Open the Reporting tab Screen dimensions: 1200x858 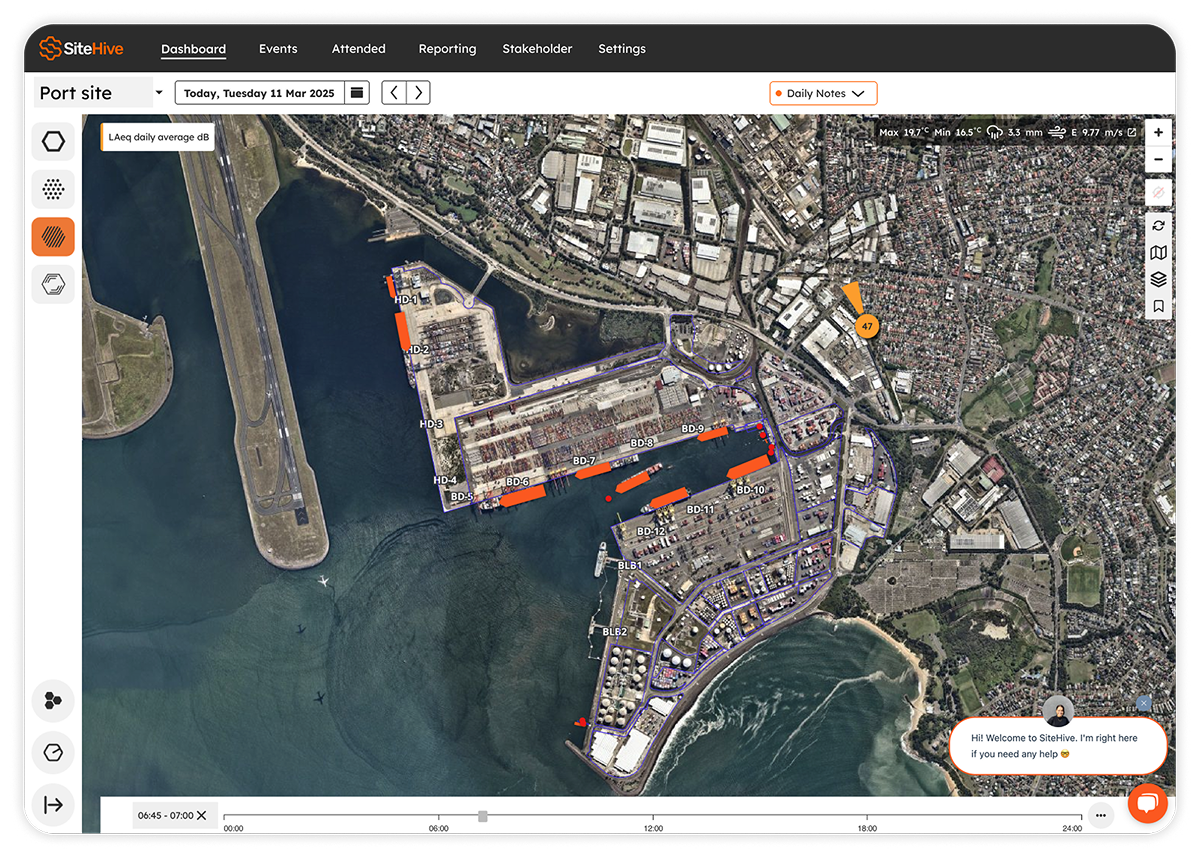click(447, 49)
